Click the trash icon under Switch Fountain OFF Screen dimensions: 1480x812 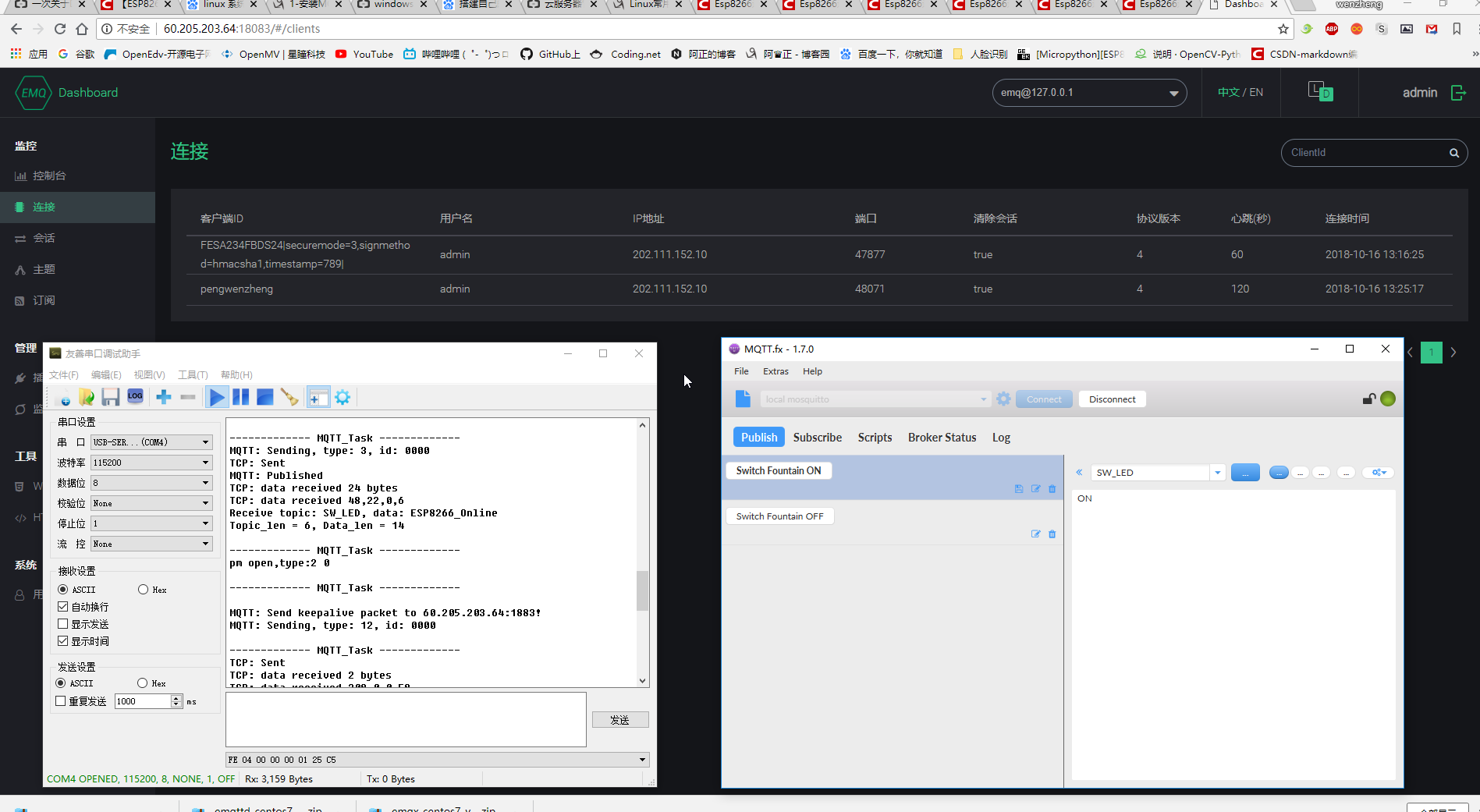click(x=1052, y=534)
